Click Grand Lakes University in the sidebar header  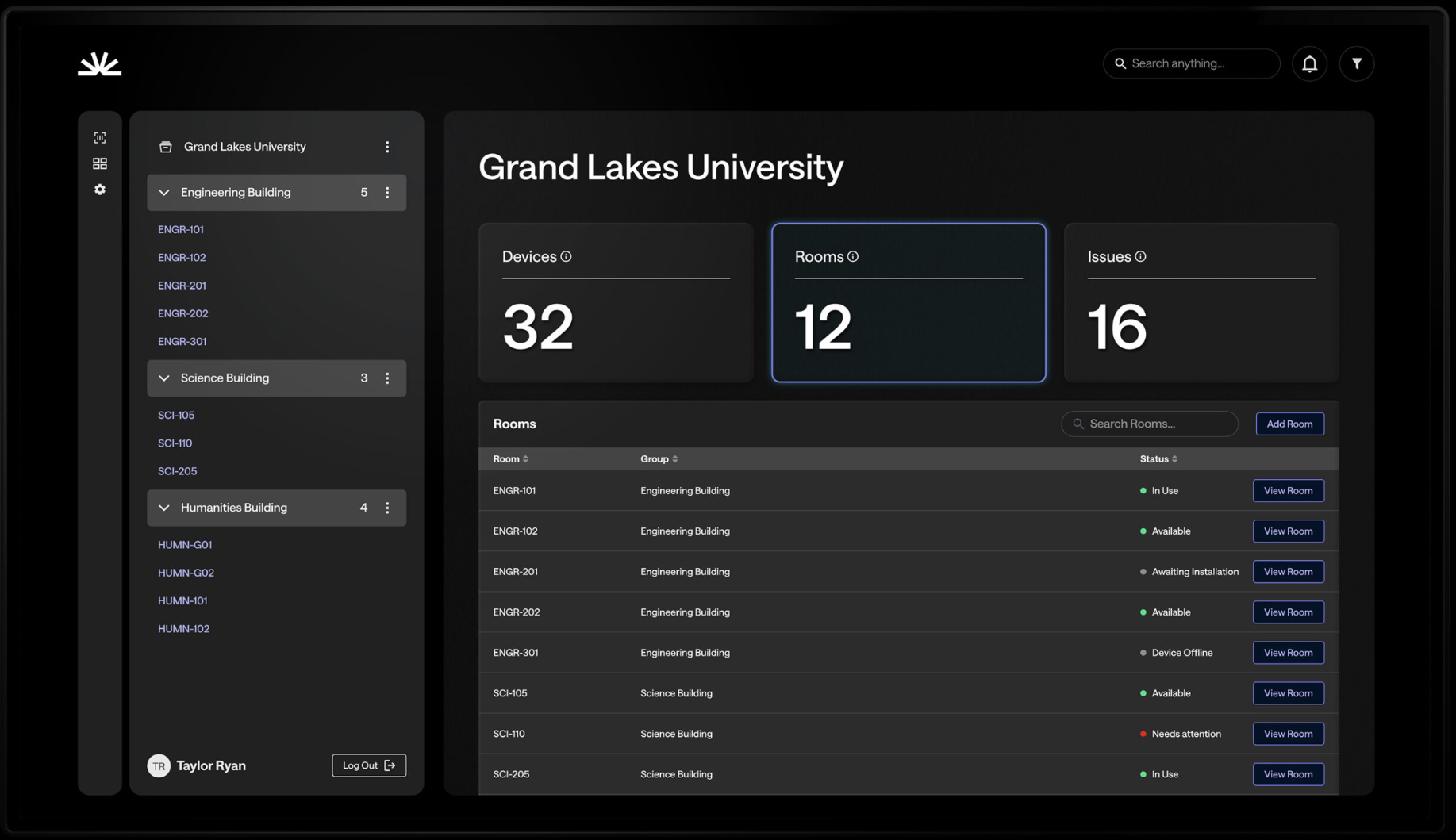[245, 147]
